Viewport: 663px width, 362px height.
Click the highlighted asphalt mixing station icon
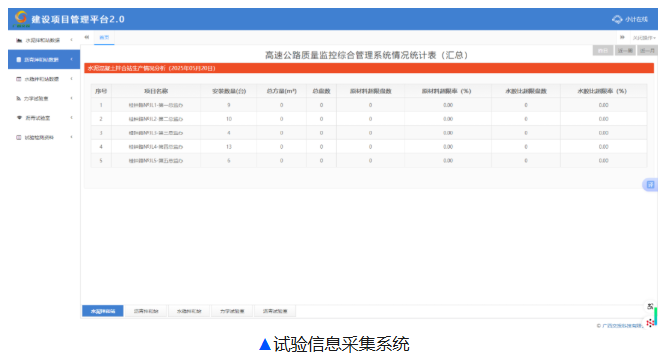point(19,60)
